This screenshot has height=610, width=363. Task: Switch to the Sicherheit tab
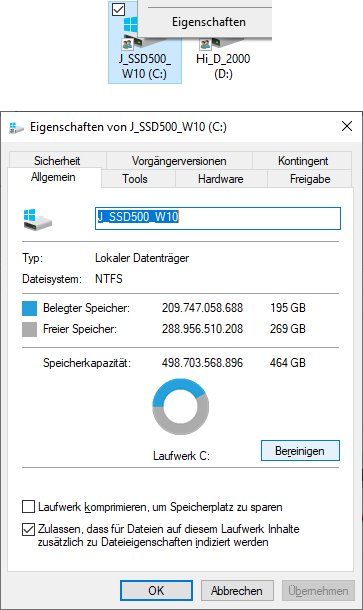pos(57,161)
